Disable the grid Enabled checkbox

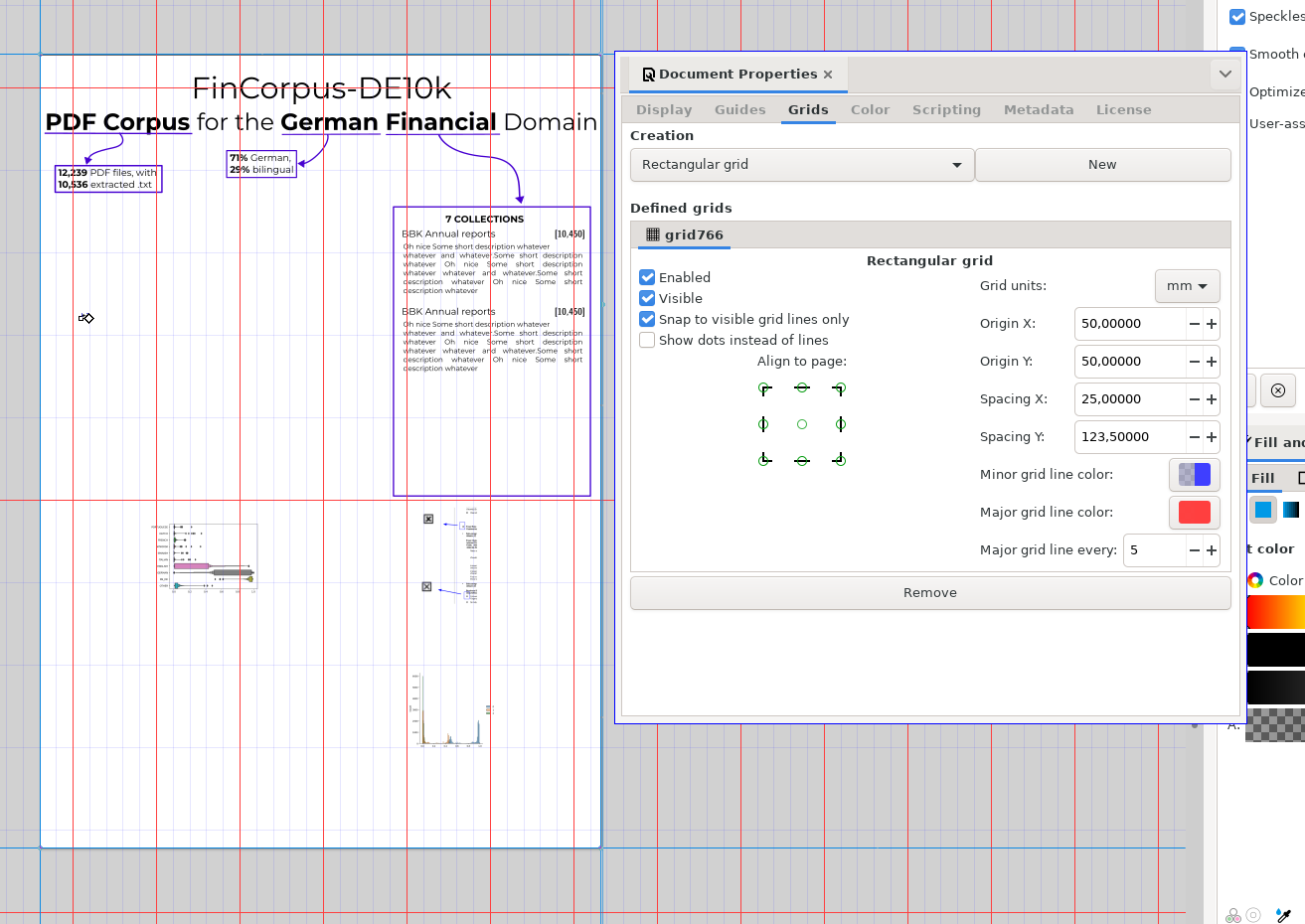pyautogui.click(x=647, y=278)
